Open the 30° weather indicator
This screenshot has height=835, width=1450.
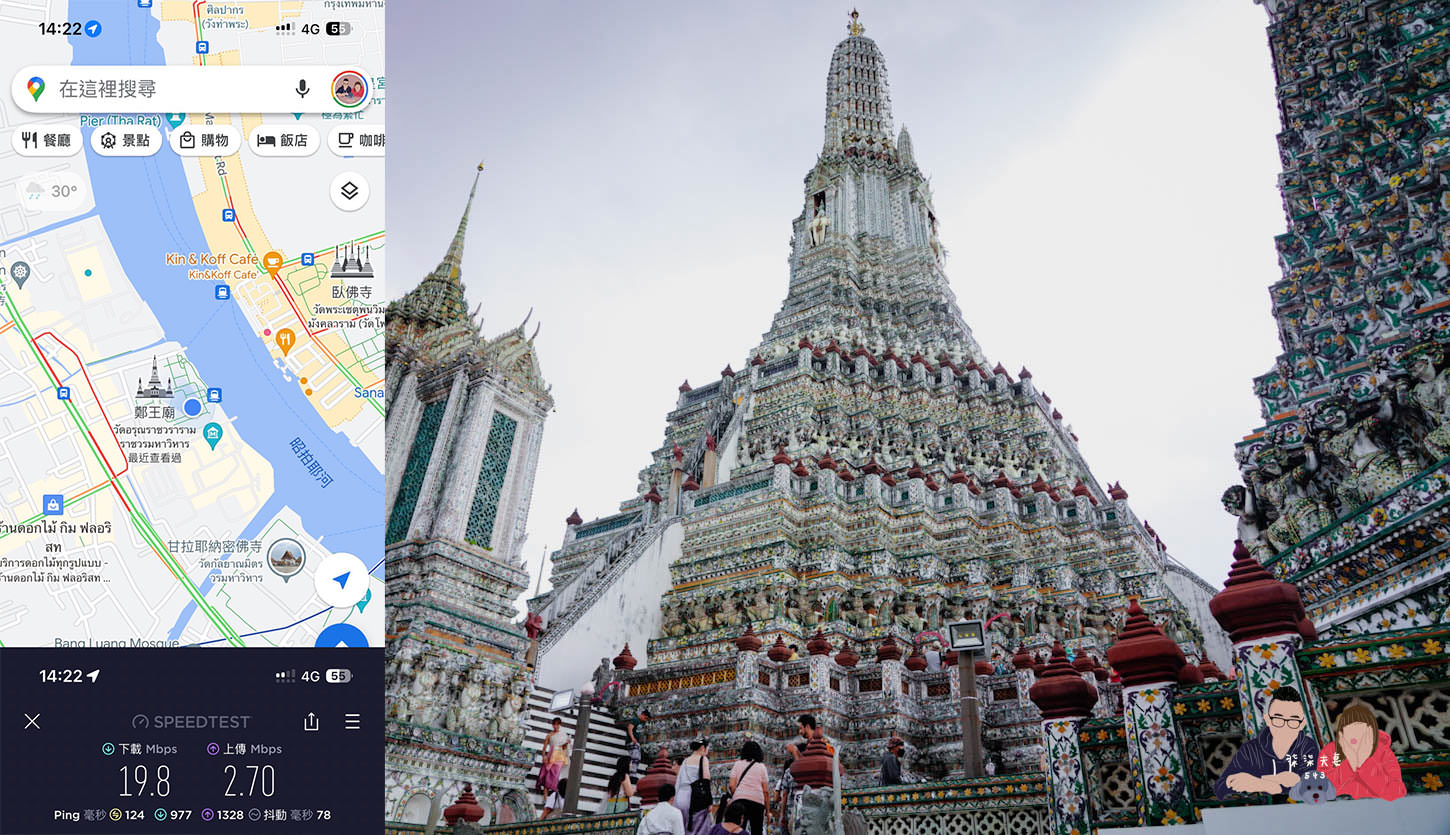tap(52, 191)
